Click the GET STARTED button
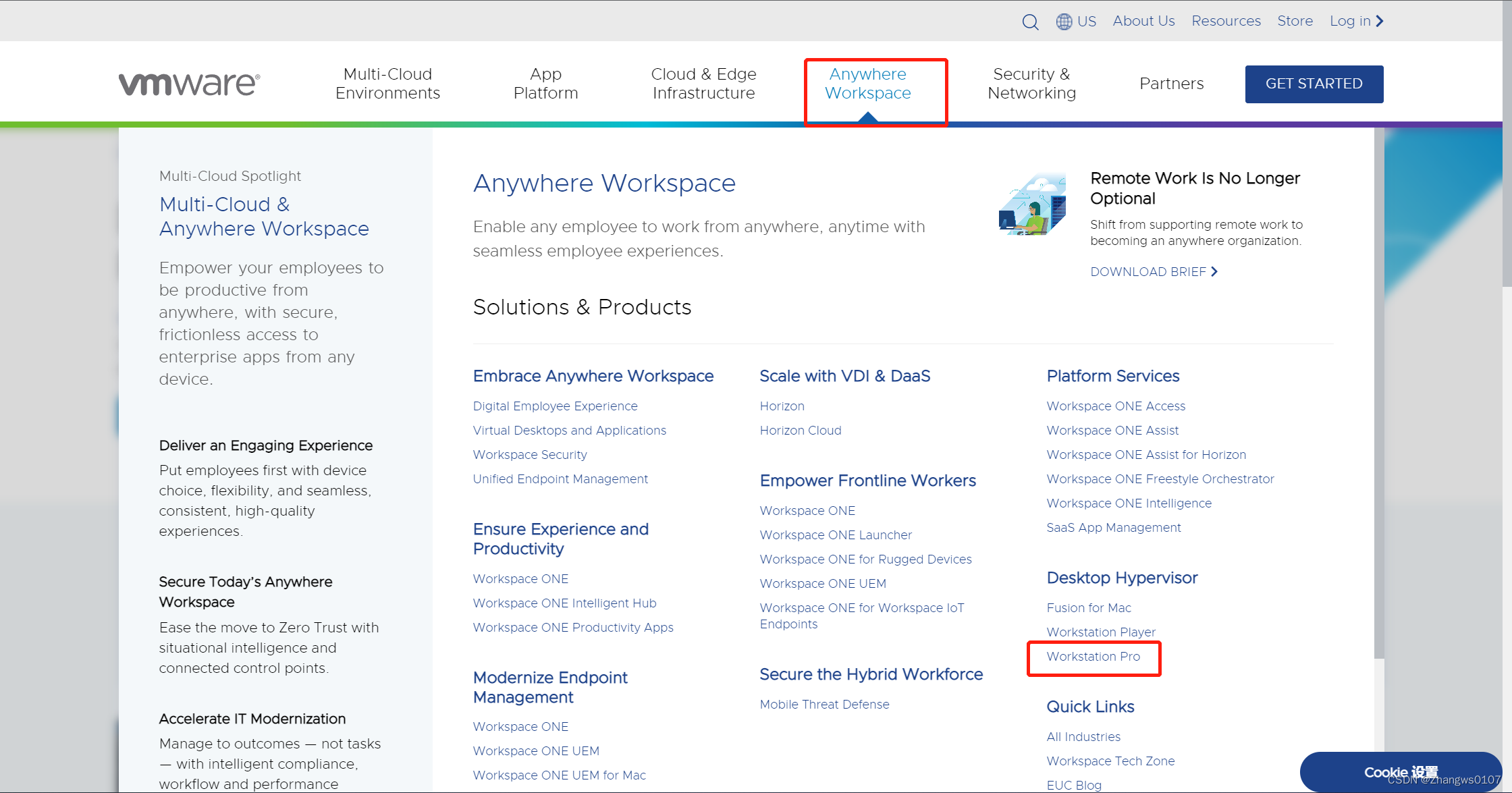Screen dimensions: 1512x793 [x=1314, y=84]
